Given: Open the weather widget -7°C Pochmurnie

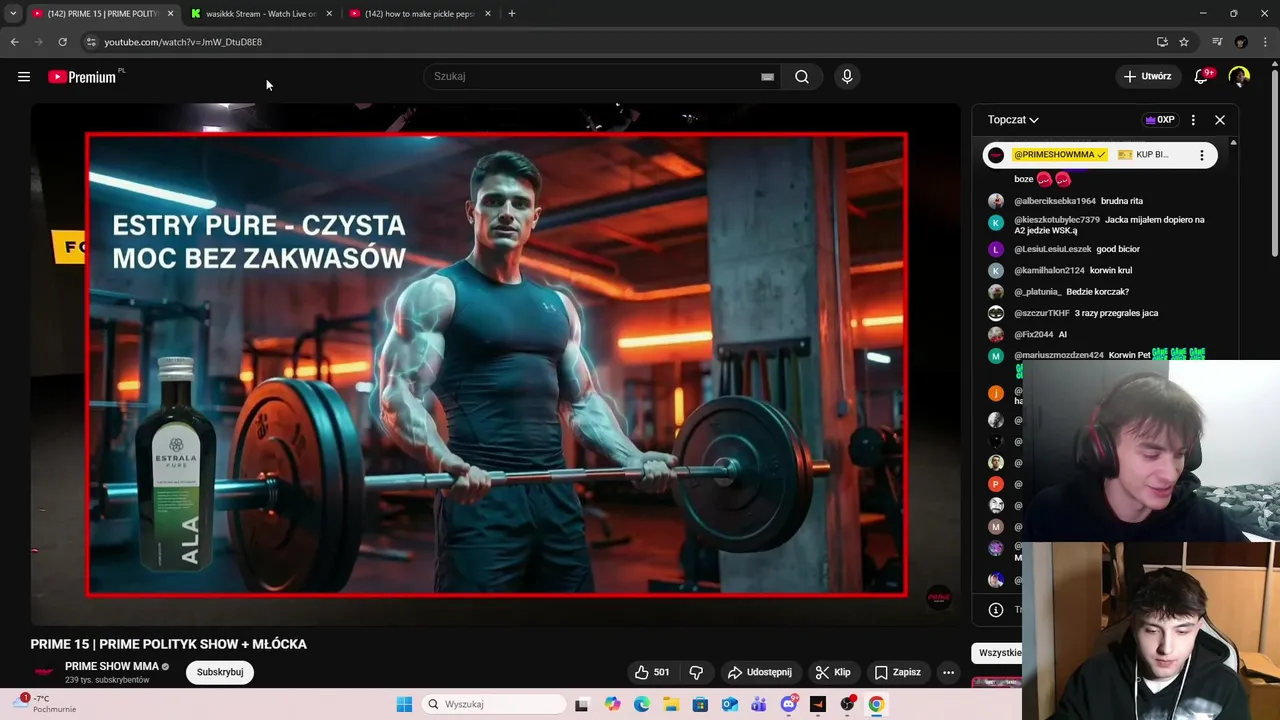Looking at the screenshot, I should [45, 704].
